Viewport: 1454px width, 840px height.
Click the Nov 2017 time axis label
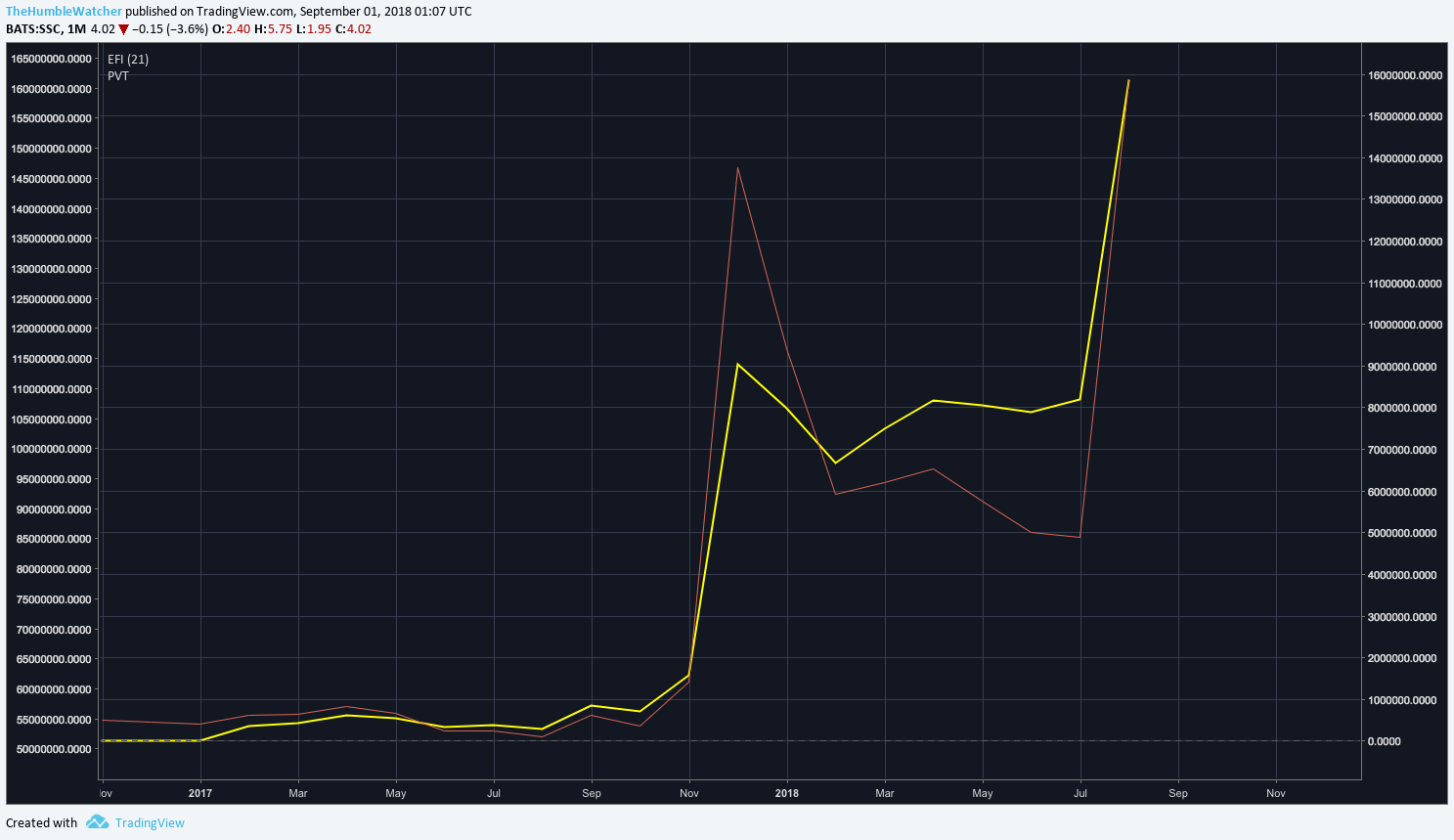[x=689, y=793]
